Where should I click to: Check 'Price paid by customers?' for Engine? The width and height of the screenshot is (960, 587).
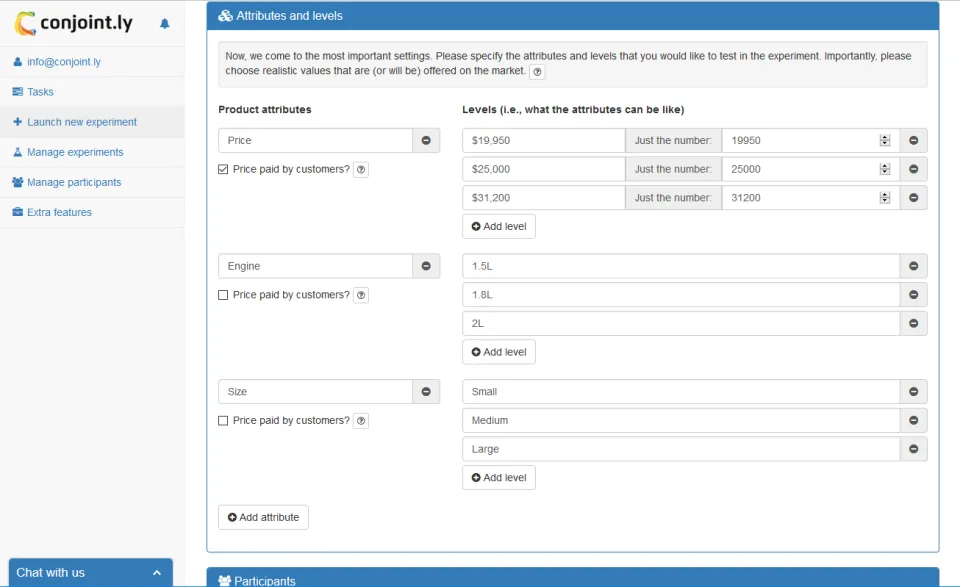[x=223, y=295]
